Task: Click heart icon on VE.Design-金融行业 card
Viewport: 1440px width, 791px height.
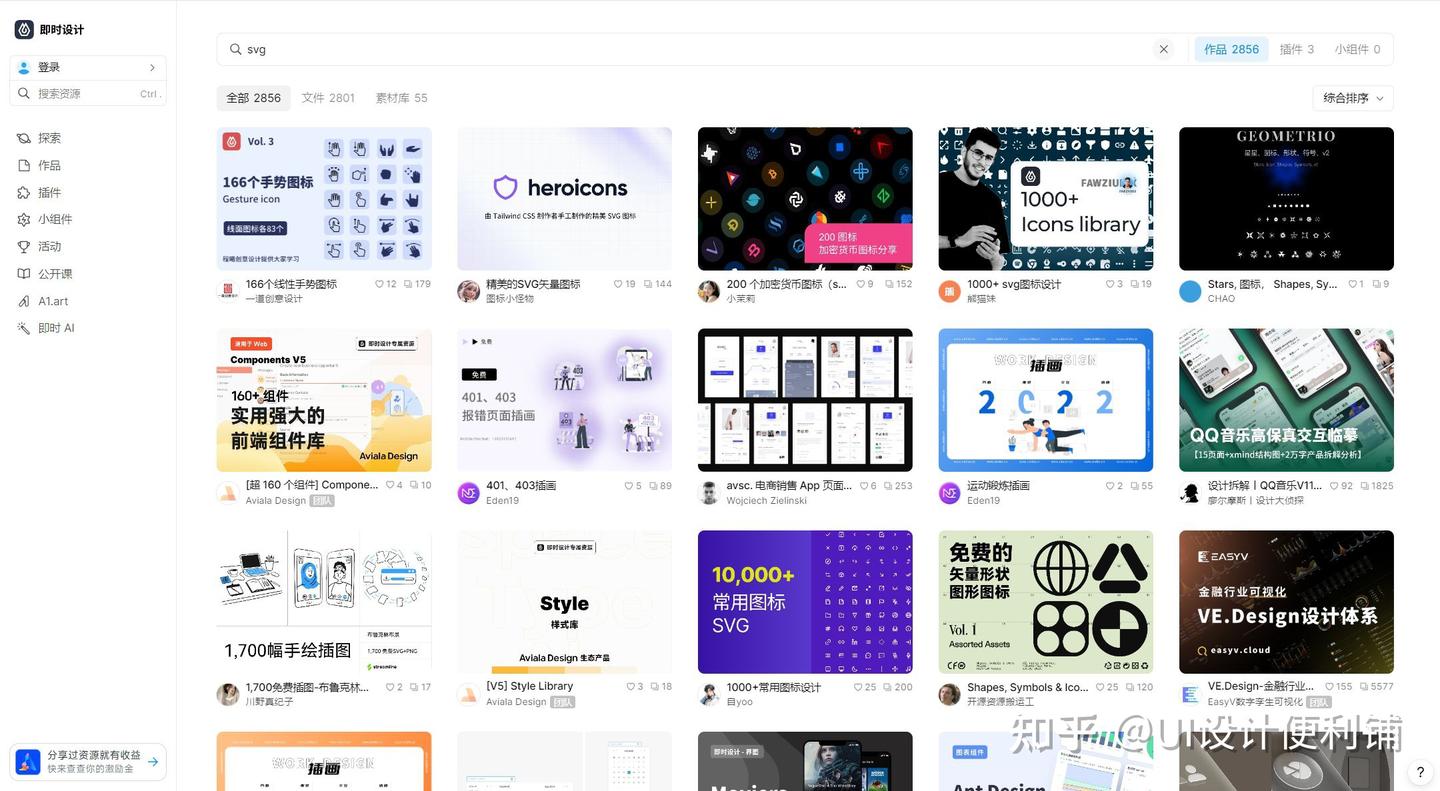Action: tap(1329, 687)
